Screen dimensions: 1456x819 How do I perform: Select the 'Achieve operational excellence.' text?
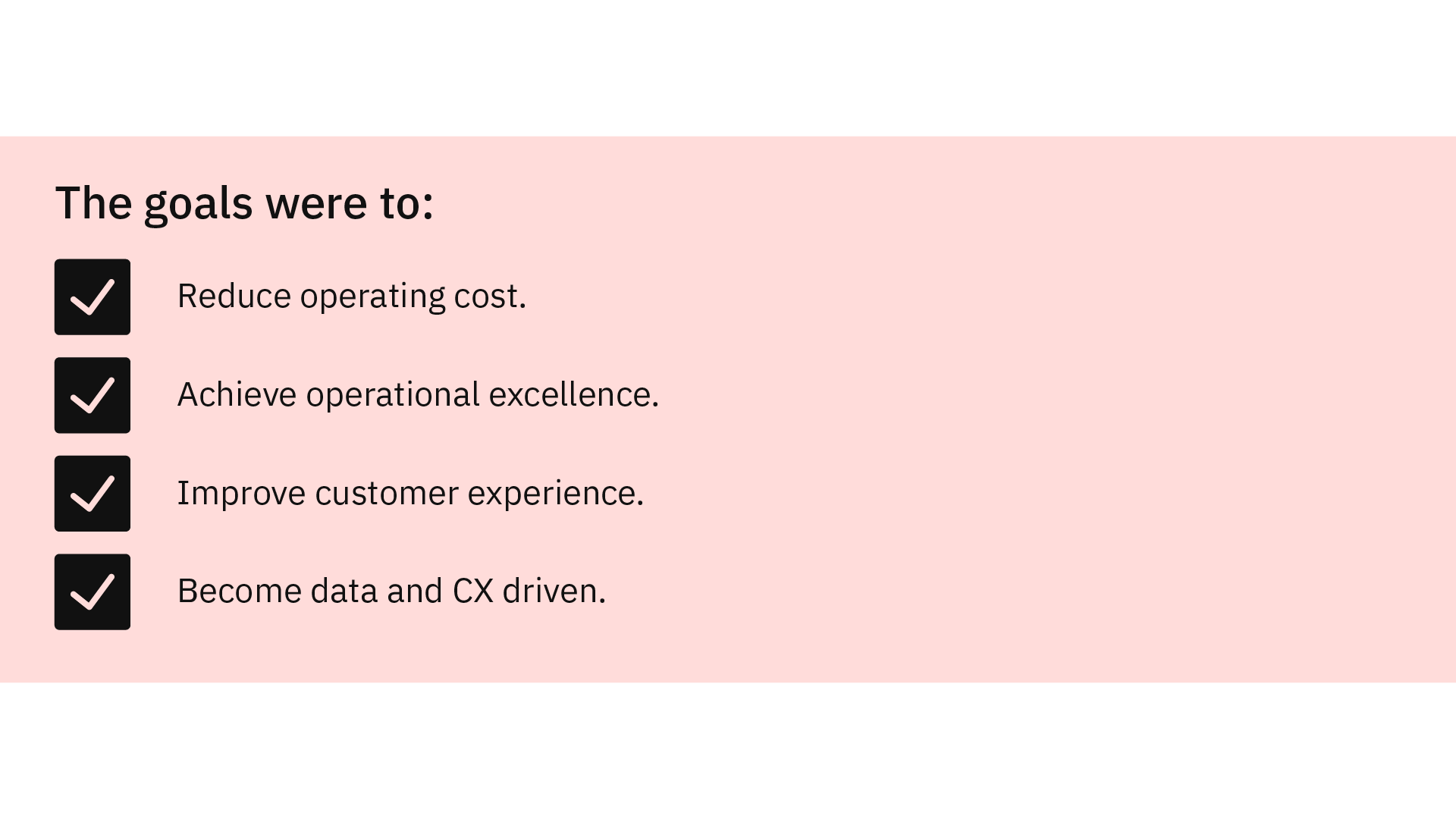(x=419, y=395)
